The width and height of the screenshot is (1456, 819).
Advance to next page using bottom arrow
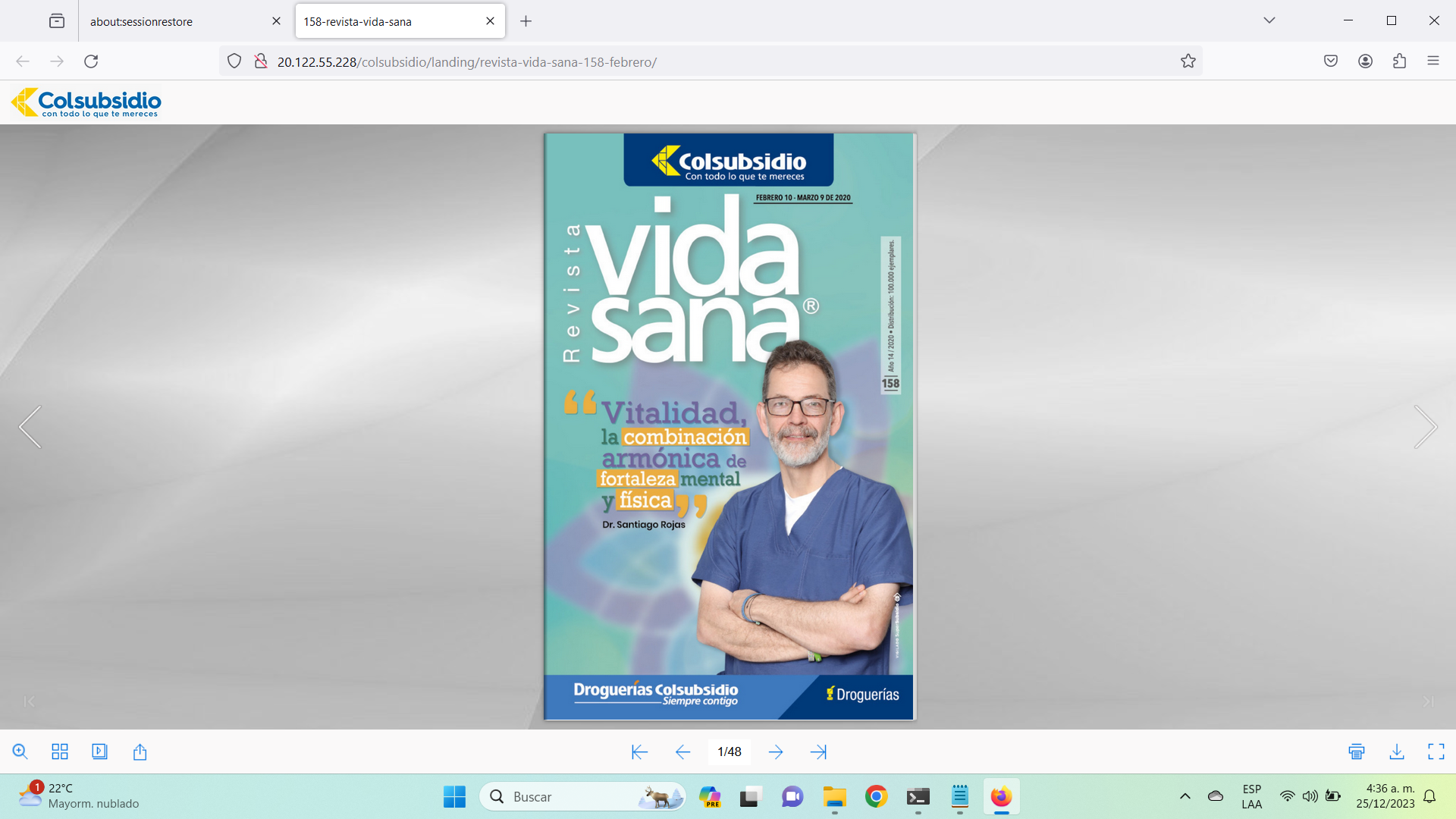tap(775, 752)
